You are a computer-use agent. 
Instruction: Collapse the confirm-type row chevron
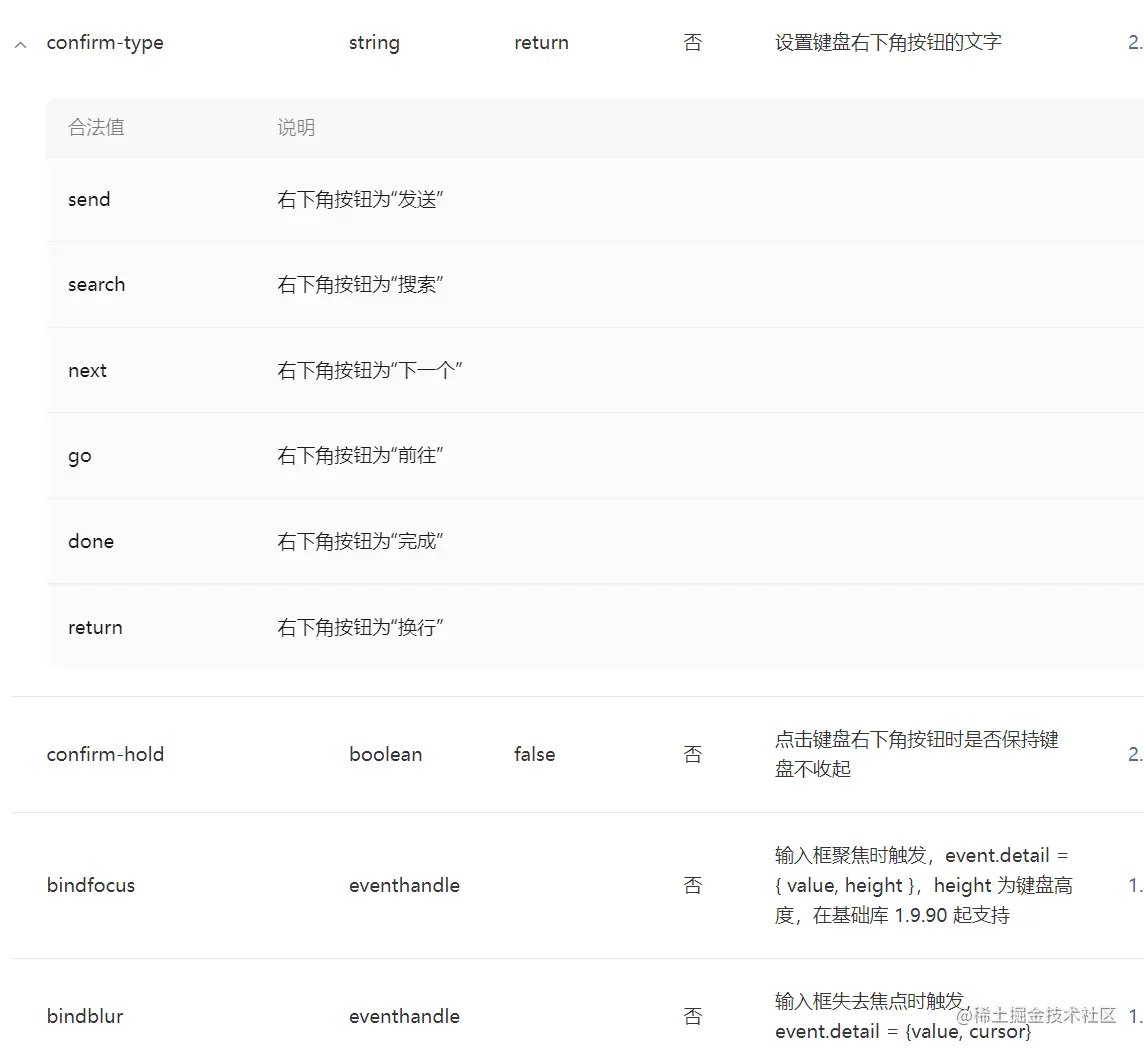[x=20, y=45]
